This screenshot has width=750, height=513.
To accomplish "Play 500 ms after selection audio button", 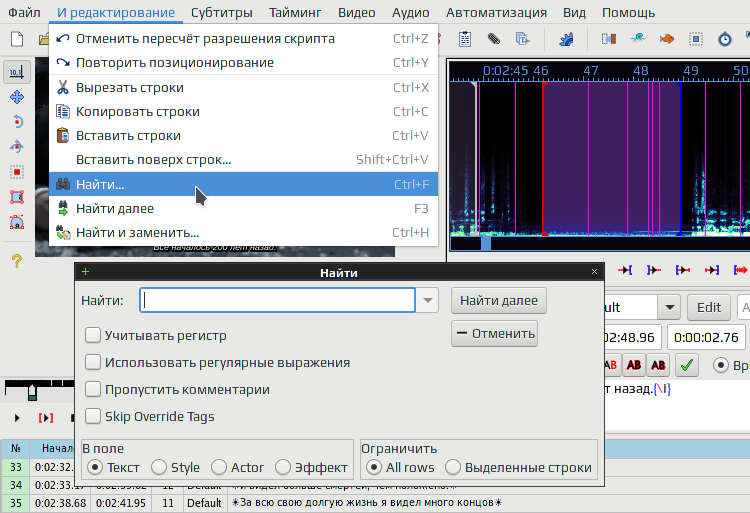I will pos(653,271).
